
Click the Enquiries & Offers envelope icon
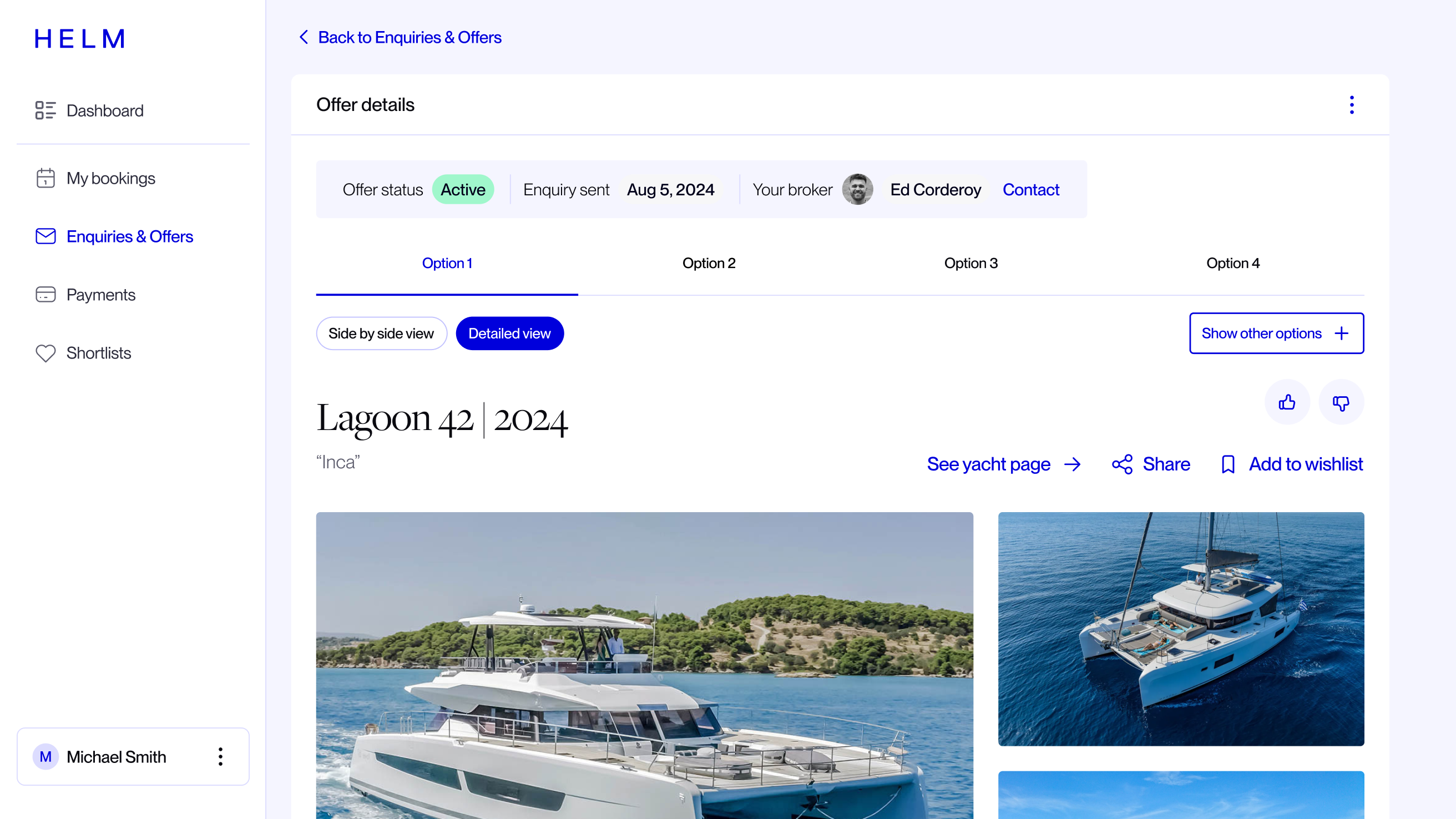(x=45, y=236)
